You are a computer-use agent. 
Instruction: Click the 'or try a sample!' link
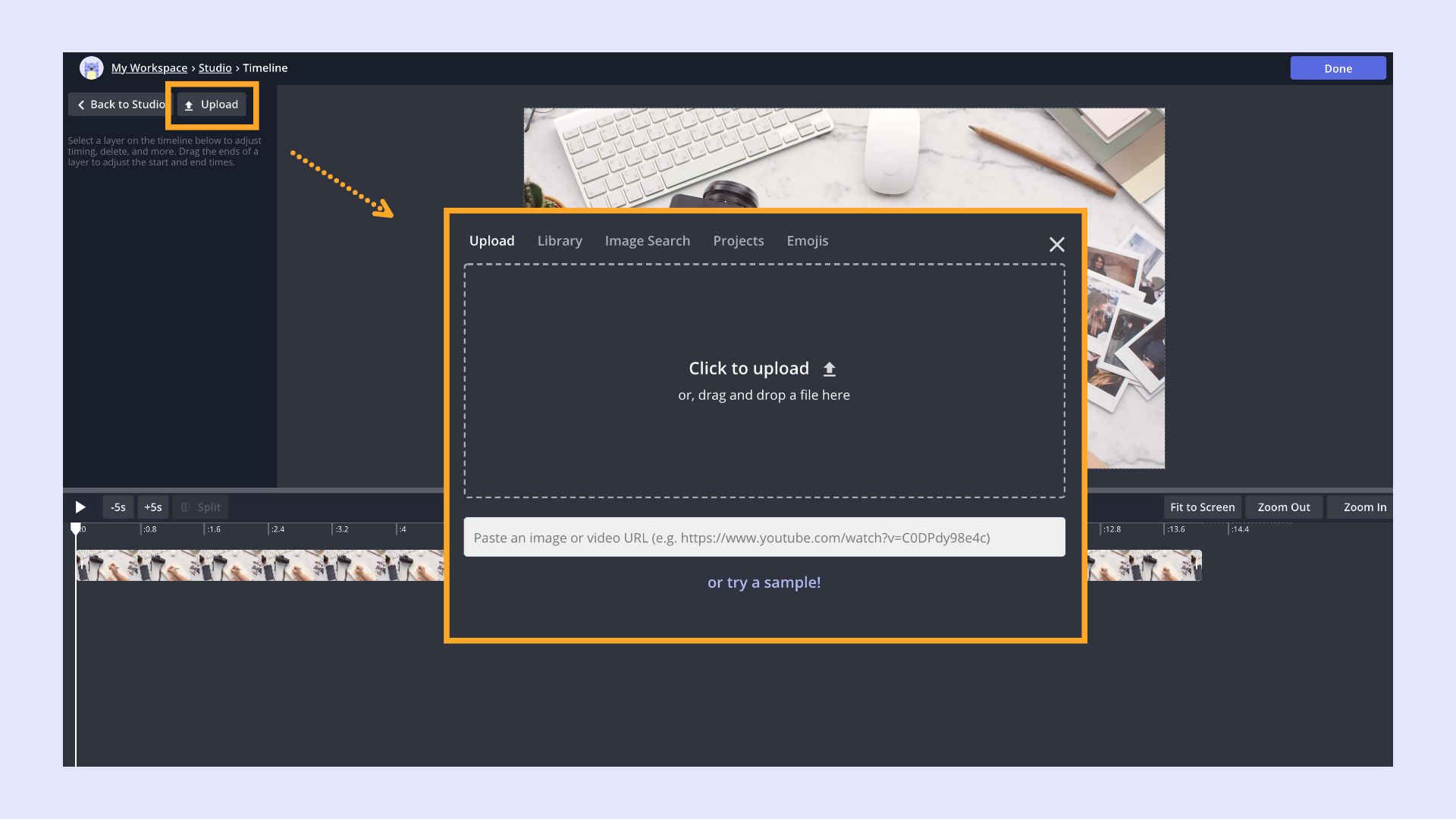[x=764, y=582]
